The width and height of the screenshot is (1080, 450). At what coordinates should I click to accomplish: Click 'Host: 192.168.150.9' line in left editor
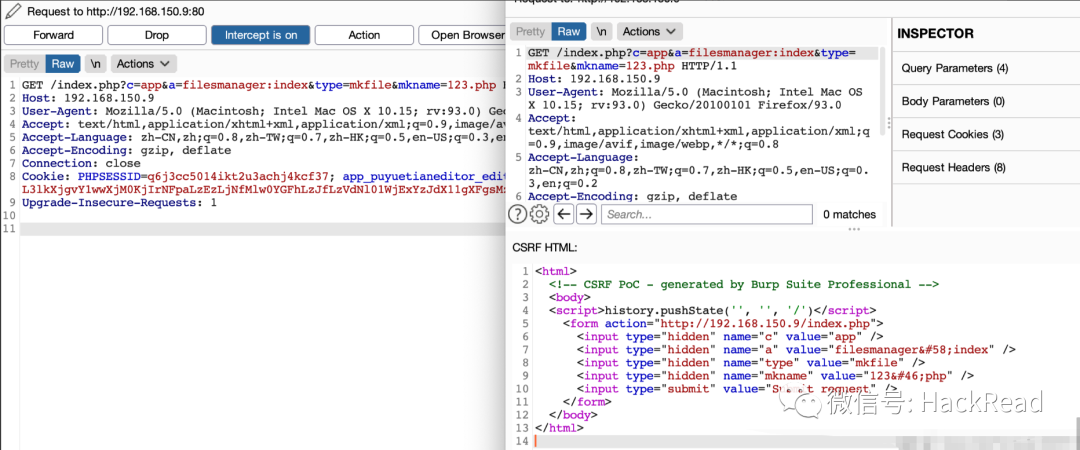click(x=88, y=98)
